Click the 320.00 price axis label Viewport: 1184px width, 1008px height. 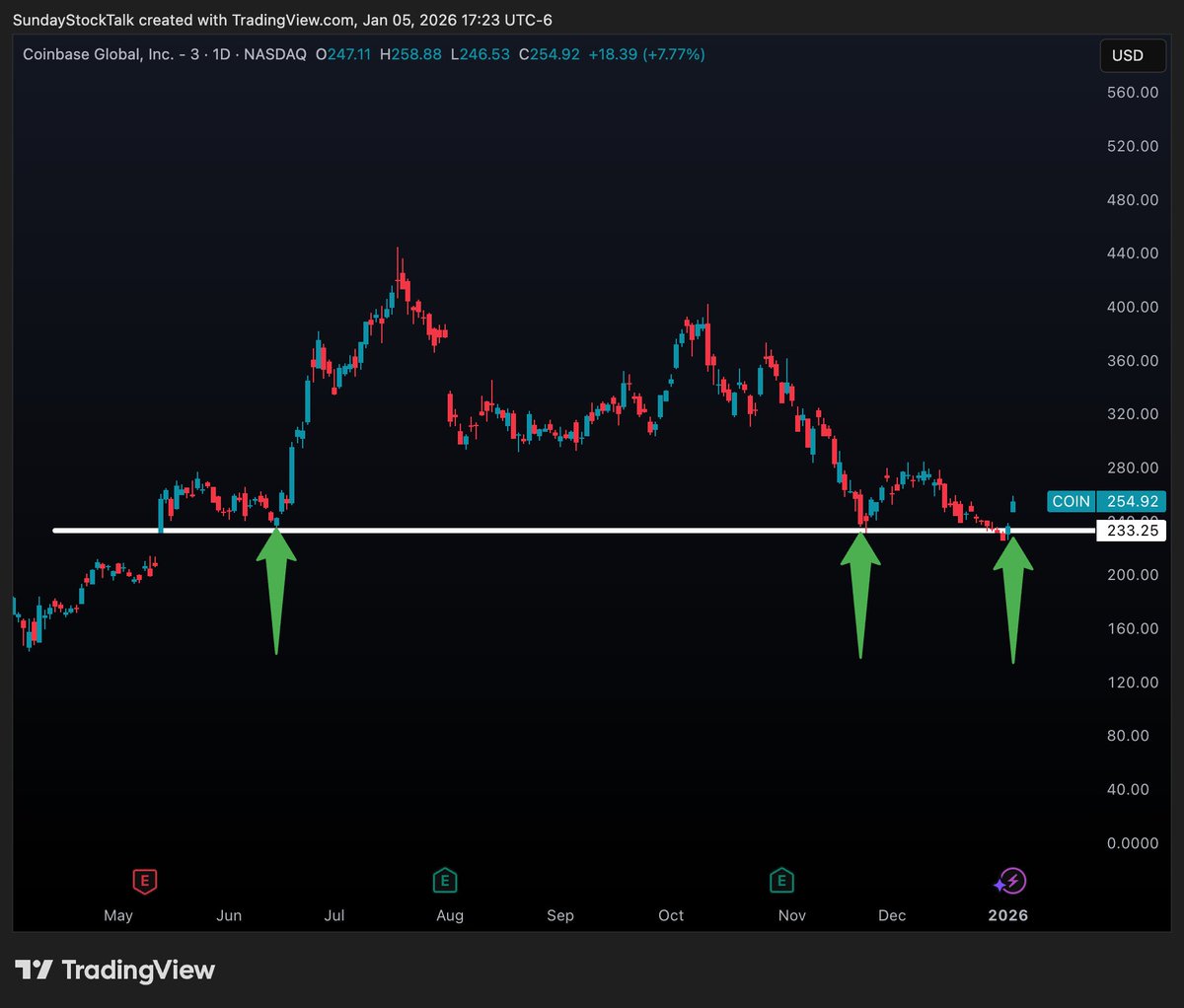(x=1133, y=414)
